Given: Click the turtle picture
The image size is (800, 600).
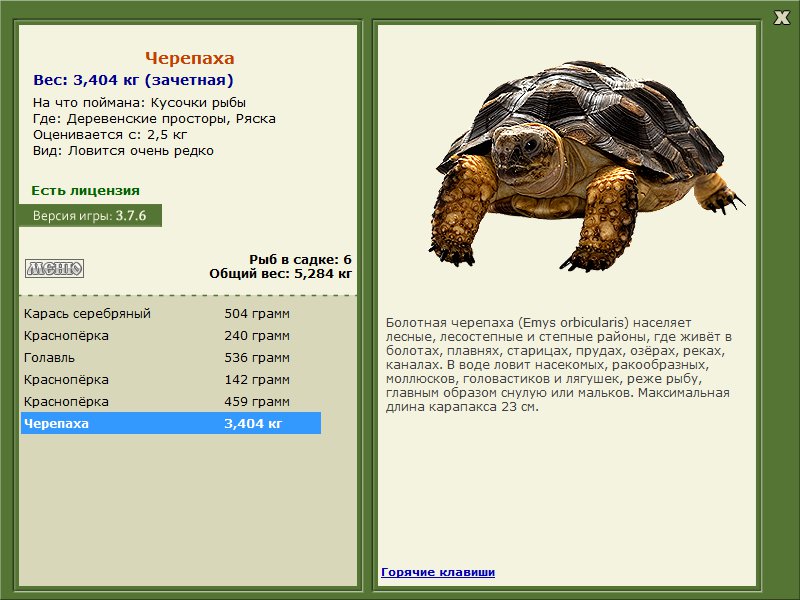Looking at the screenshot, I should click(x=585, y=166).
